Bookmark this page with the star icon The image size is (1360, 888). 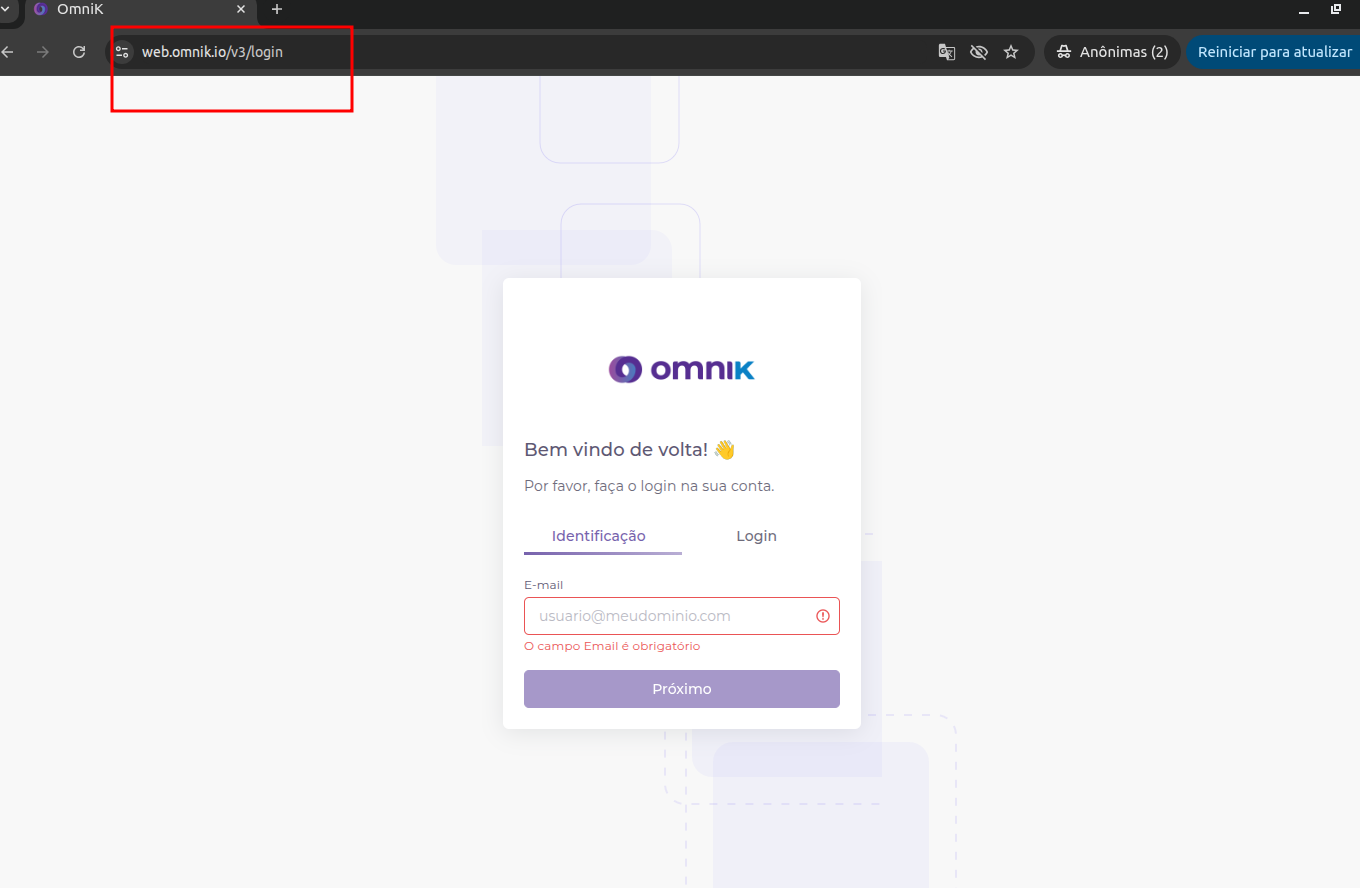pos(1011,52)
